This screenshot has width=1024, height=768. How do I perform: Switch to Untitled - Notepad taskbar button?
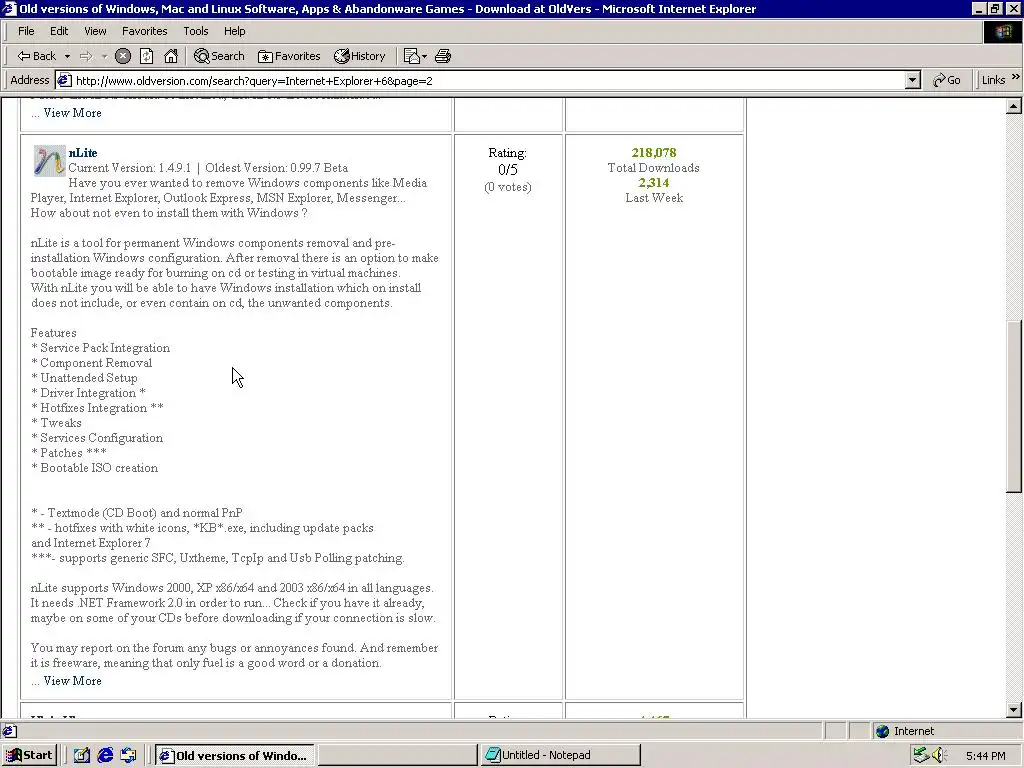[561, 756]
